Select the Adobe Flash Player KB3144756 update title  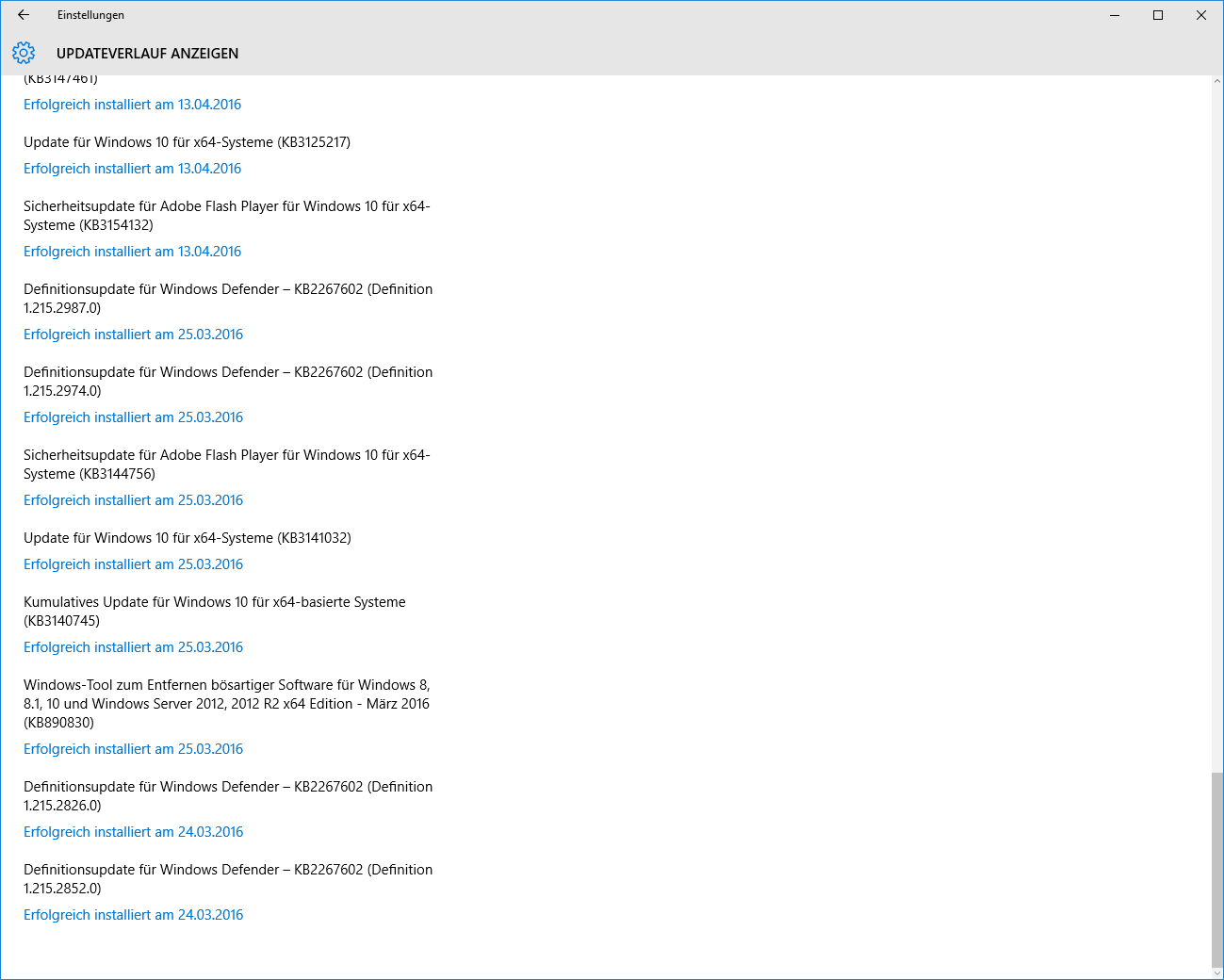tap(227, 465)
